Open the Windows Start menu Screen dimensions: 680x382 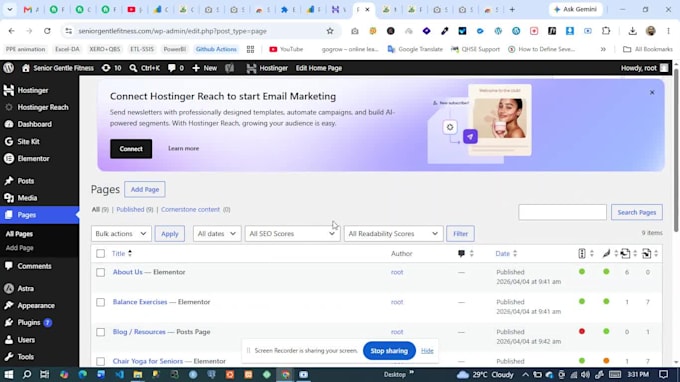[x=9, y=374]
